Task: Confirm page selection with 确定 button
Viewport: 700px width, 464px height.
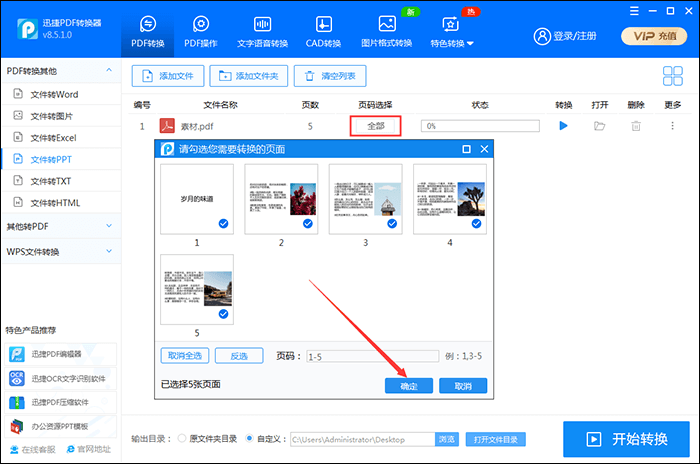Action: coord(408,386)
